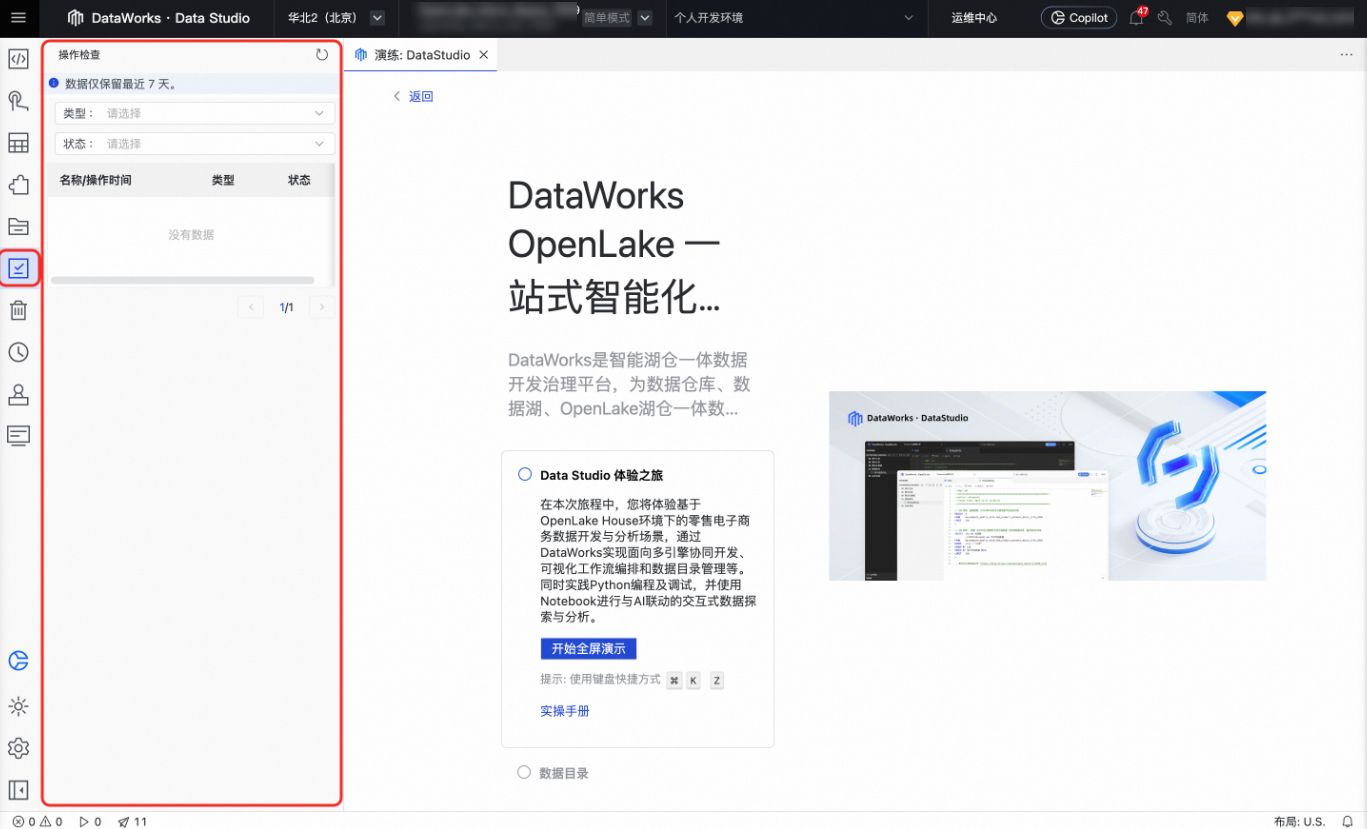This screenshot has height=829, width=1367.
Task: Open the clock history sidebar icon
Action: click(x=18, y=352)
